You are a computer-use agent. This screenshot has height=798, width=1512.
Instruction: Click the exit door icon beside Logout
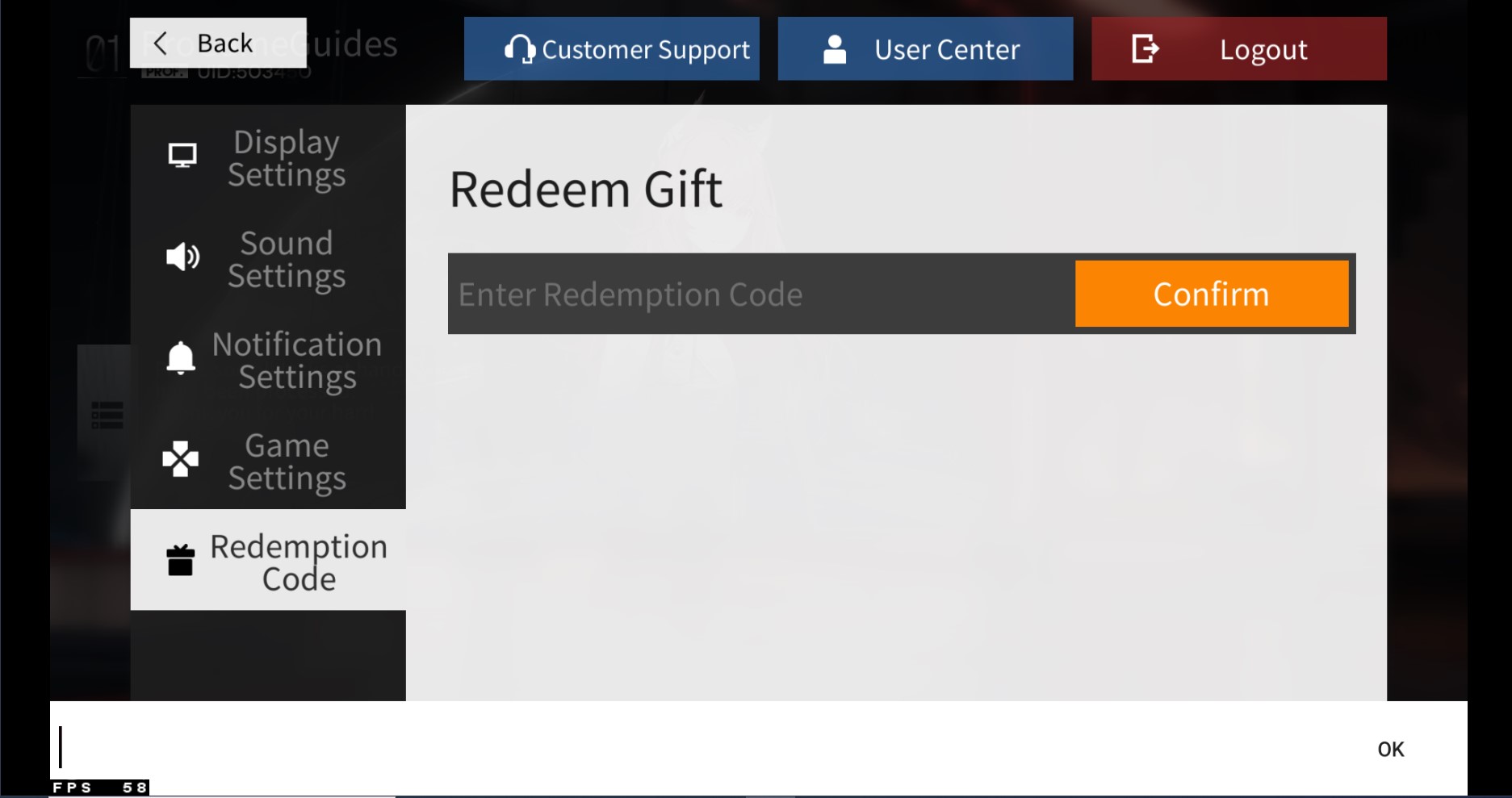pos(1145,49)
